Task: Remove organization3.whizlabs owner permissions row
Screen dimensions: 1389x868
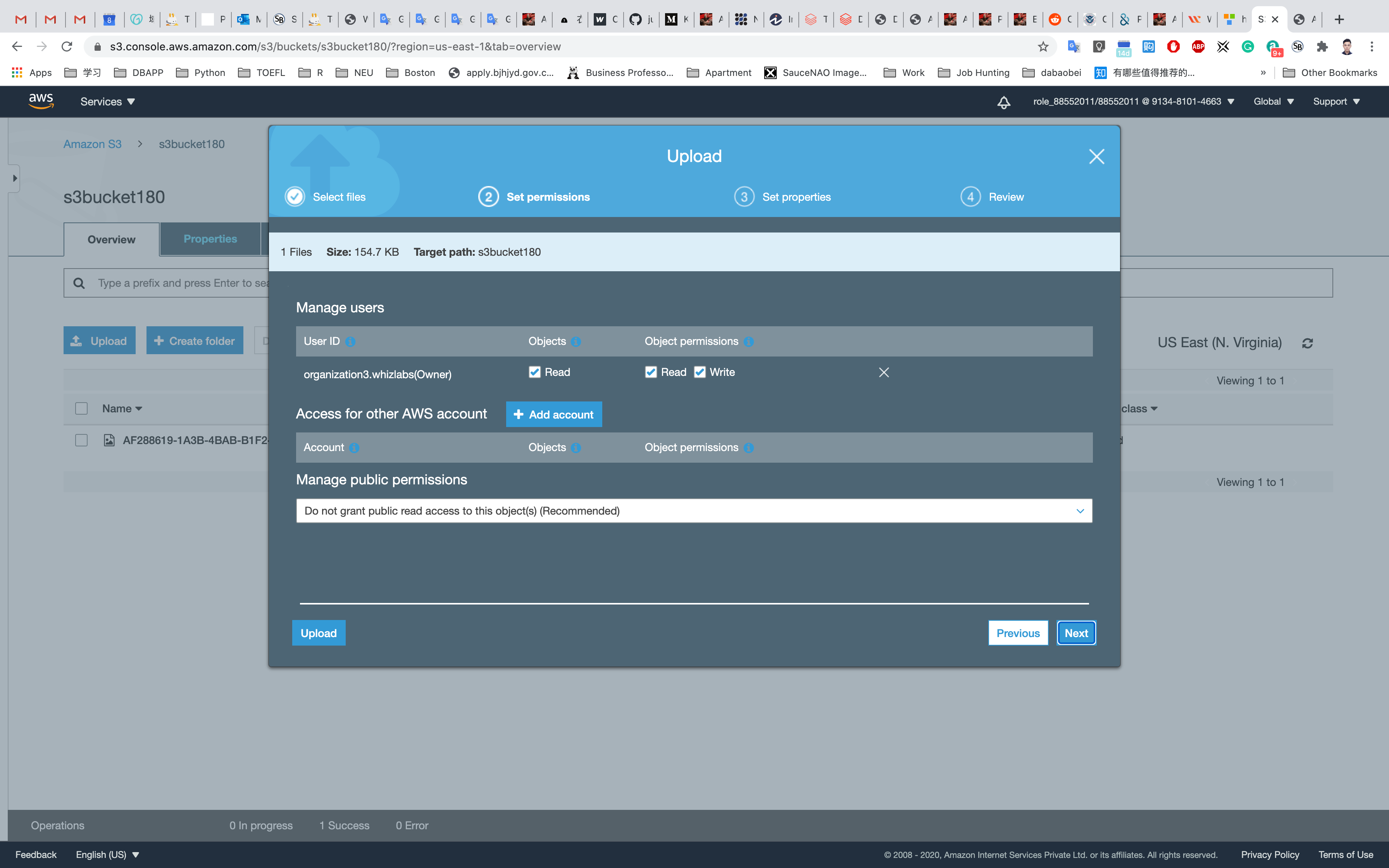Action: [884, 372]
